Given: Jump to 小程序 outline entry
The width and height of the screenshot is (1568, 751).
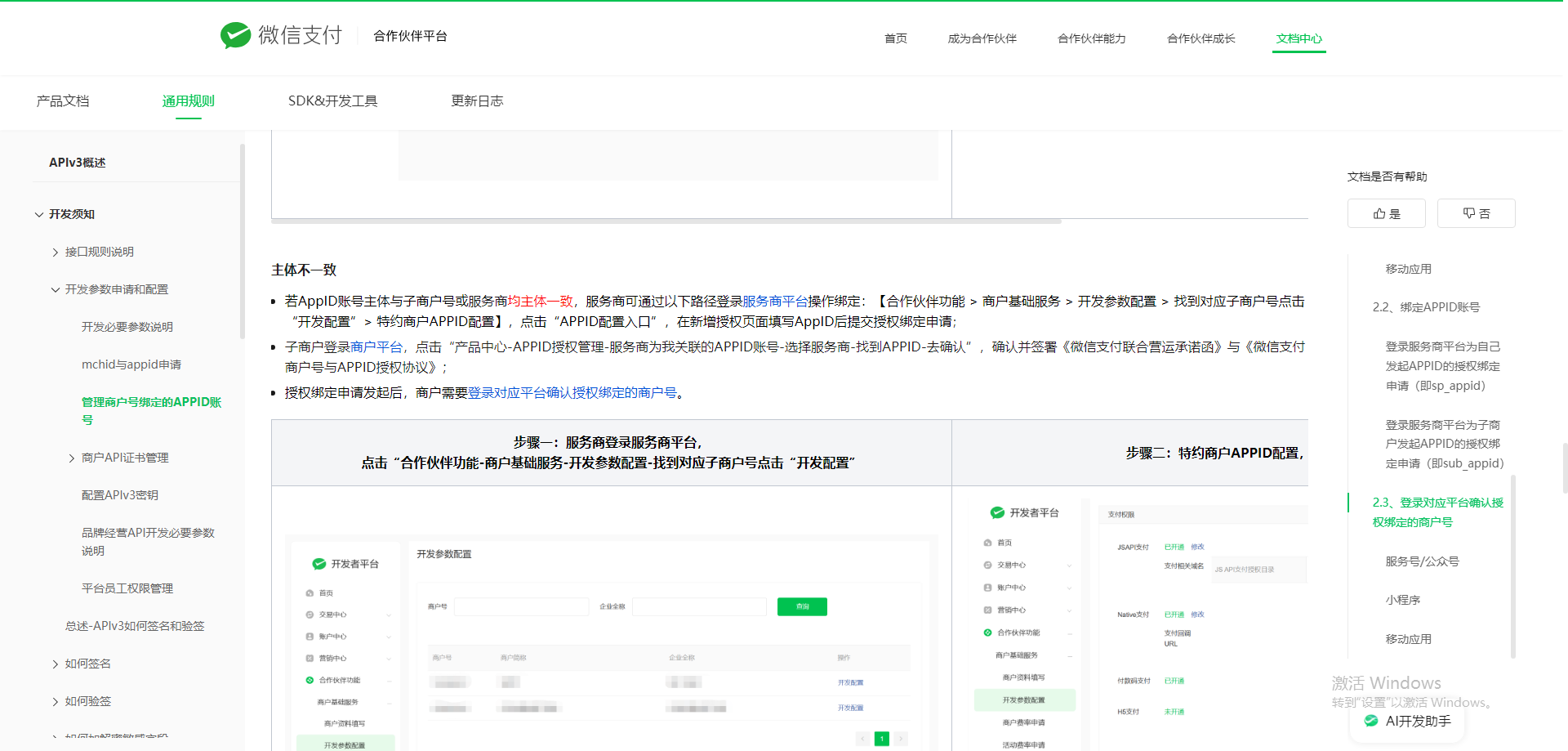Looking at the screenshot, I should 1402,600.
